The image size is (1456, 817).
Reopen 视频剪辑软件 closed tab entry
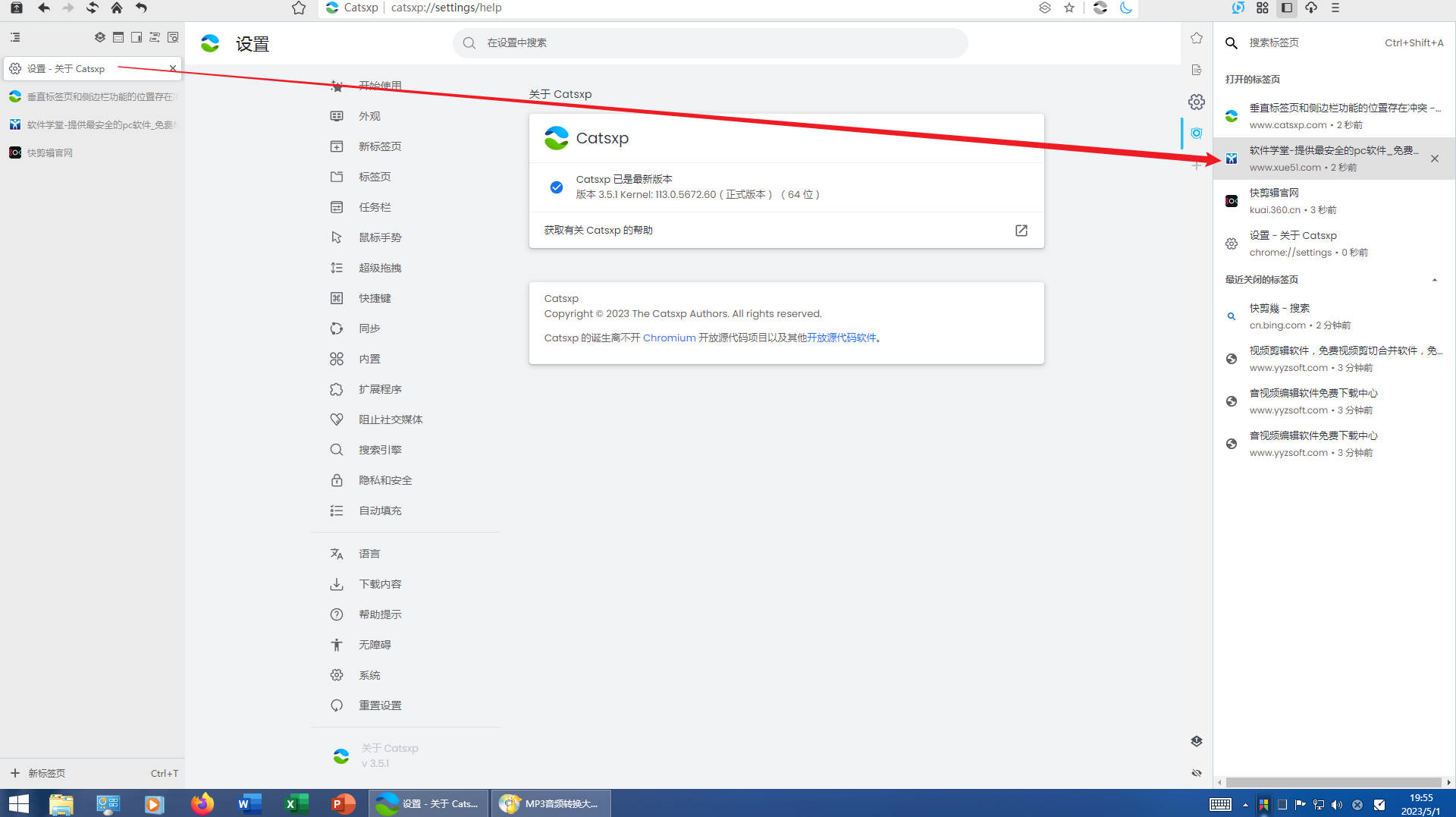[1335, 359]
